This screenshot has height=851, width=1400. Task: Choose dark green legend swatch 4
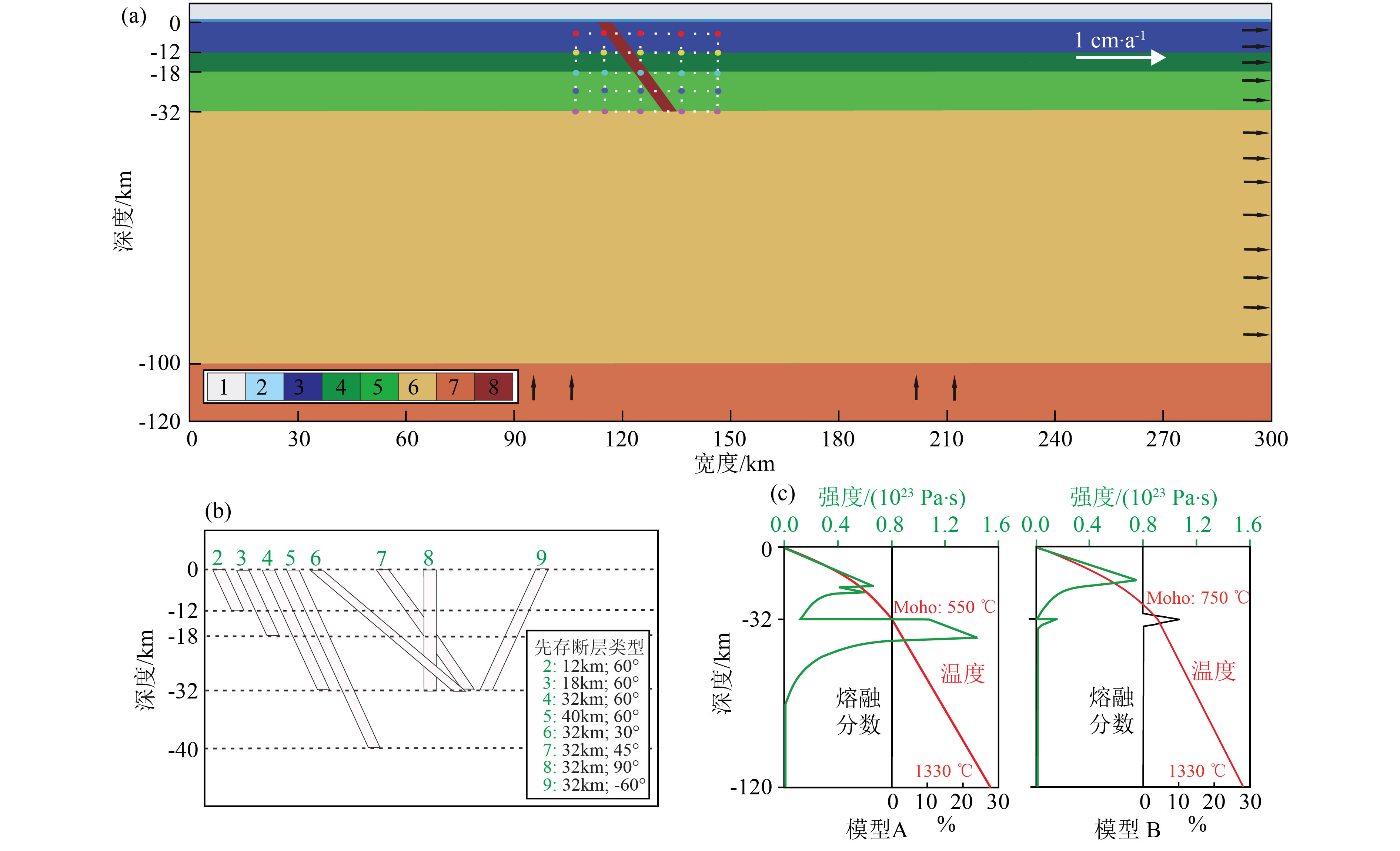click(x=341, y=387)
